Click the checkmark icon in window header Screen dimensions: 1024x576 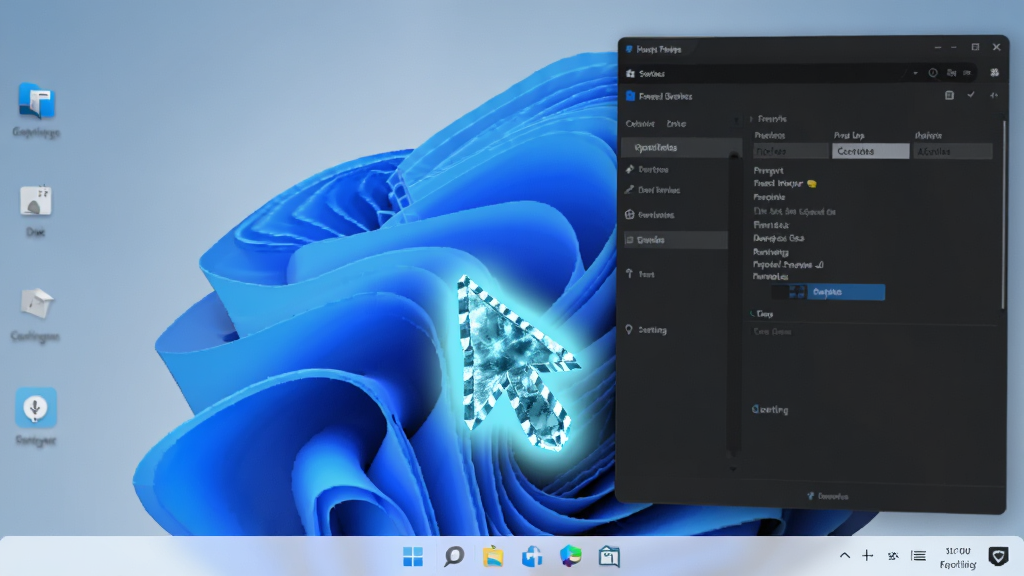point(971,95)
